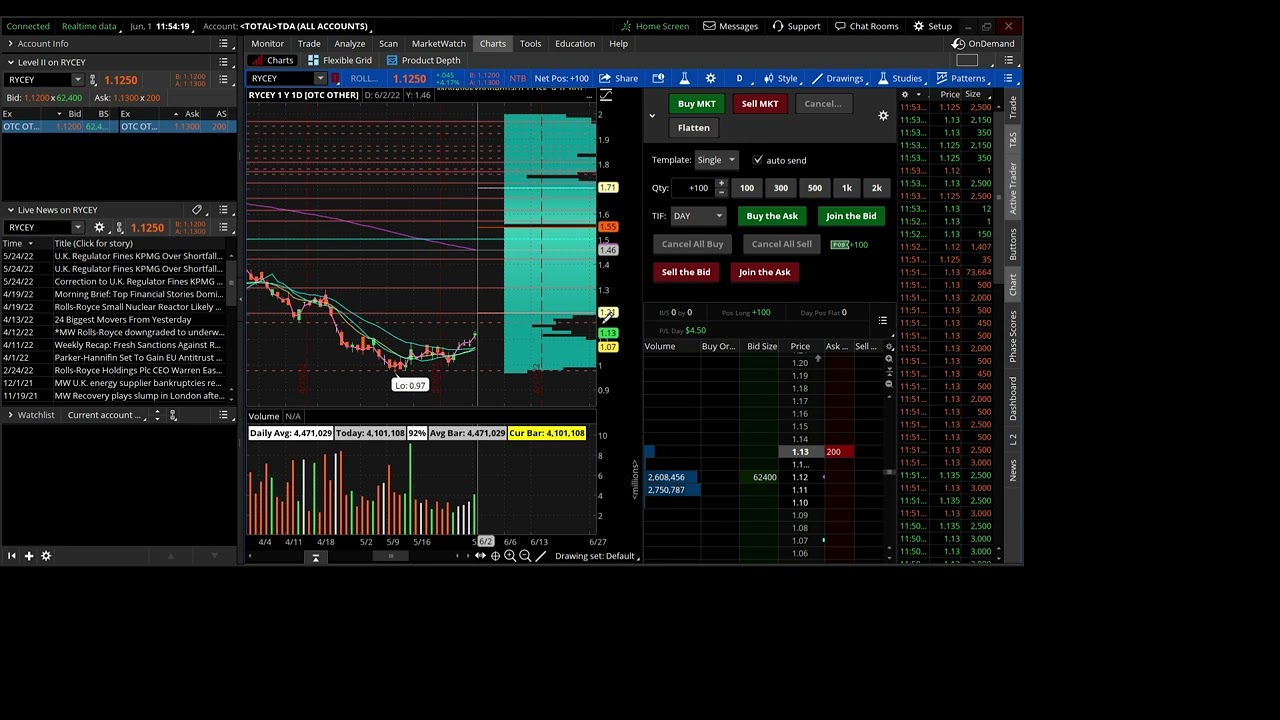Open the chart symbol RYCEY dropdown

[320, 78]
